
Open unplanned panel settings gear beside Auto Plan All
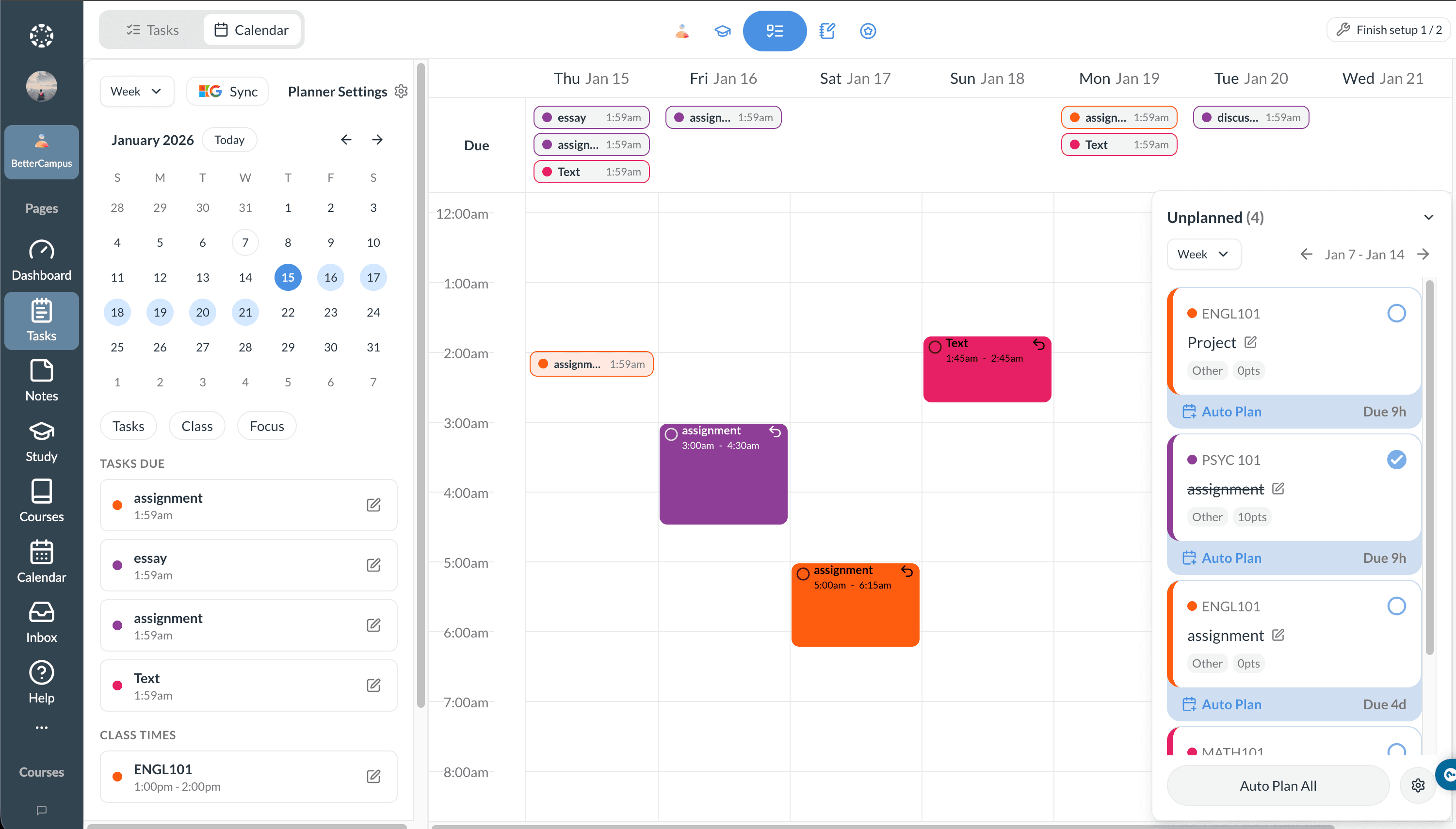pos(1418,786)
